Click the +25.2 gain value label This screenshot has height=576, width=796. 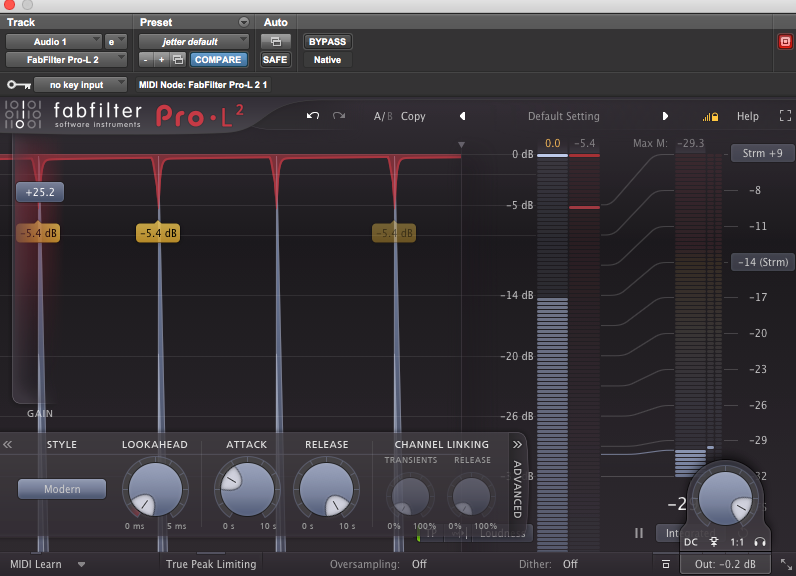click(x=40, y=192)
